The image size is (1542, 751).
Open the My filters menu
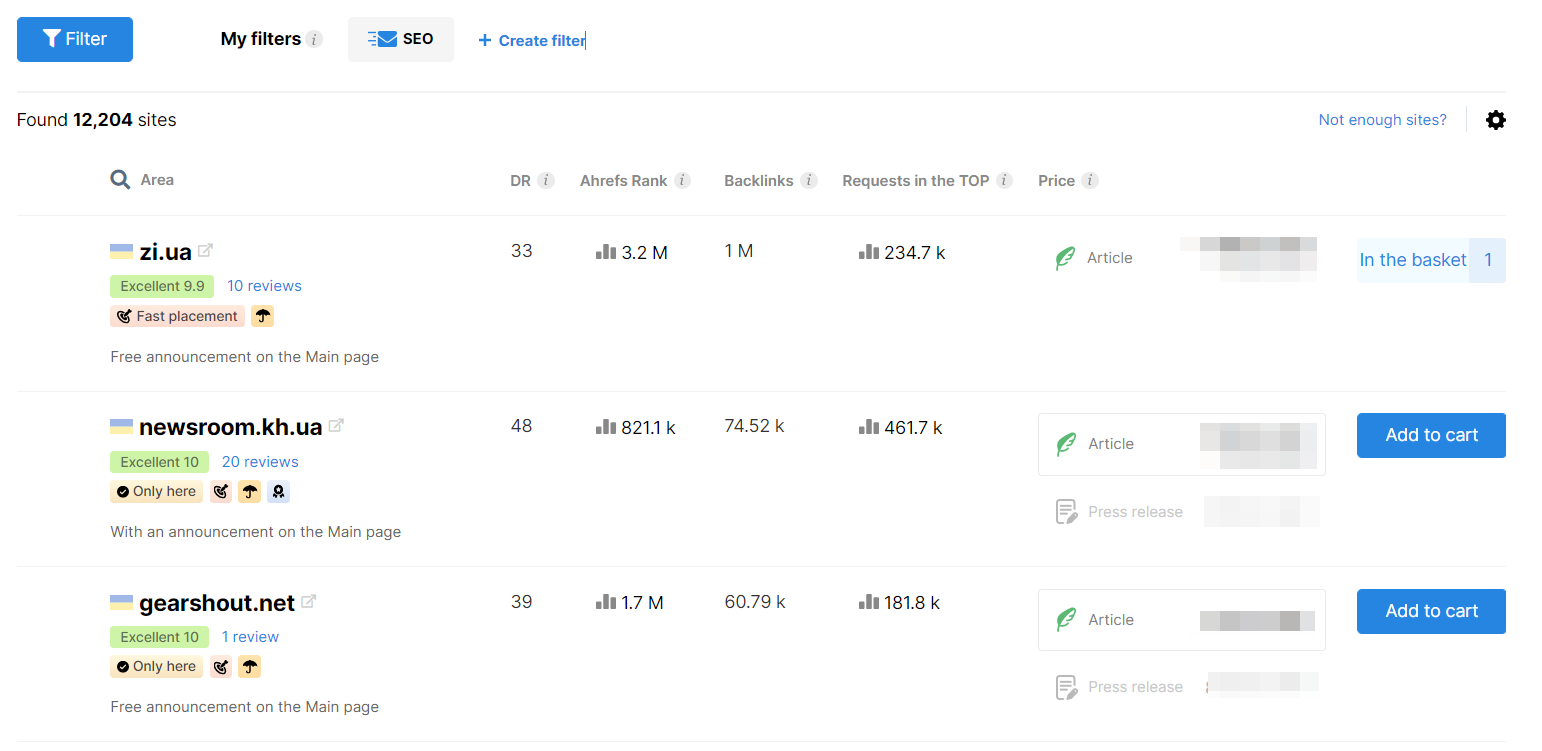click(x=261, y=38)
